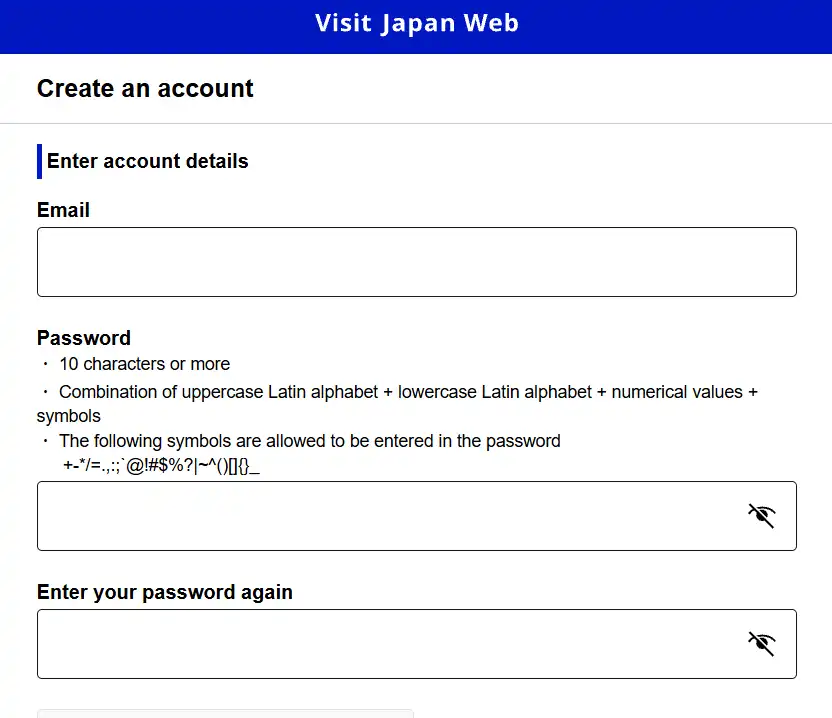Click the Email label

click(x=63, y=210)
